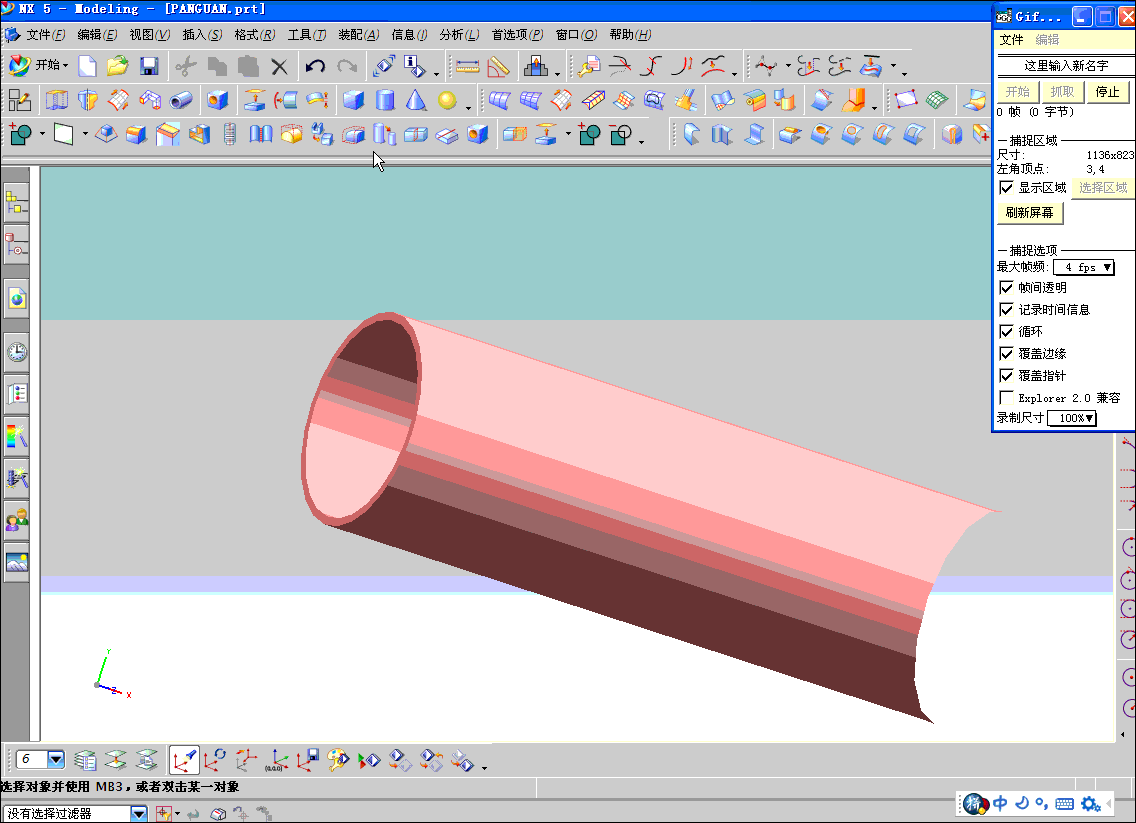Toggle 记录时间信息 checkbox

click(x=1006, y=309)
